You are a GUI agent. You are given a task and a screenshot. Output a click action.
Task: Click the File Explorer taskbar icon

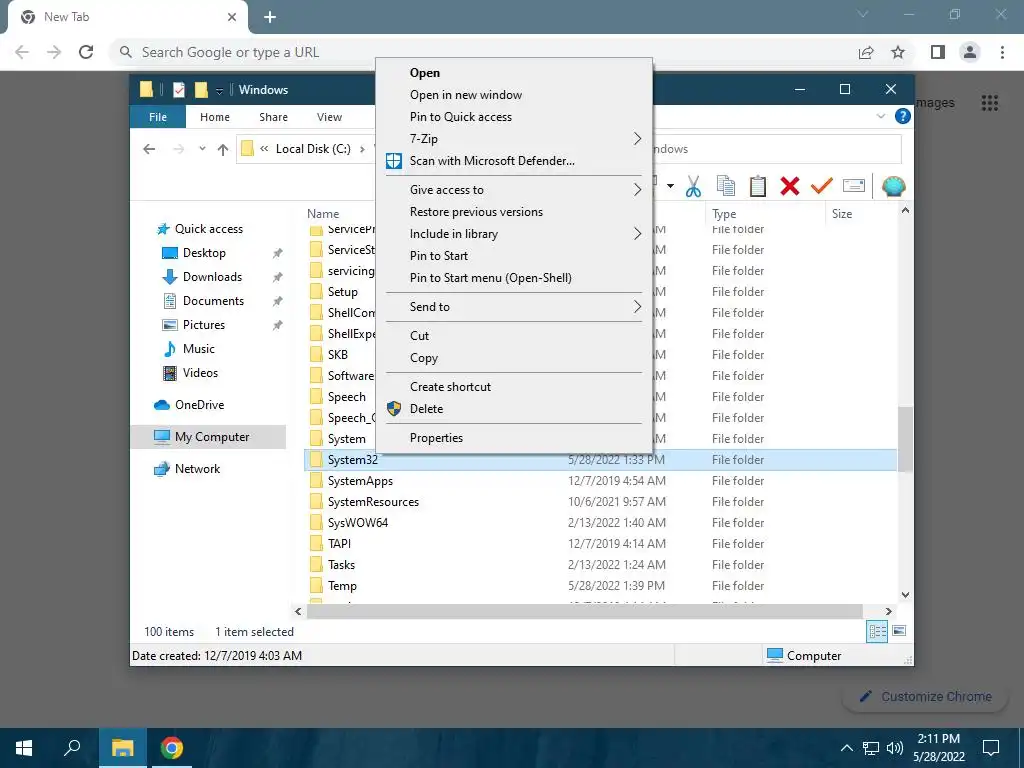point(122,748)
